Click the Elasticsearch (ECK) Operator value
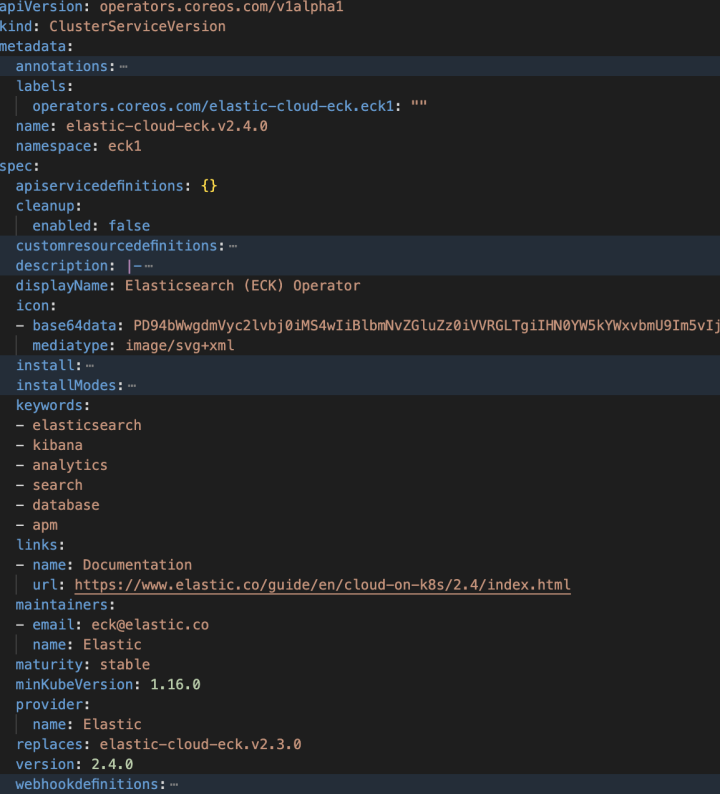This screenshot has width=720, height=794. click(x=243, y=286)
